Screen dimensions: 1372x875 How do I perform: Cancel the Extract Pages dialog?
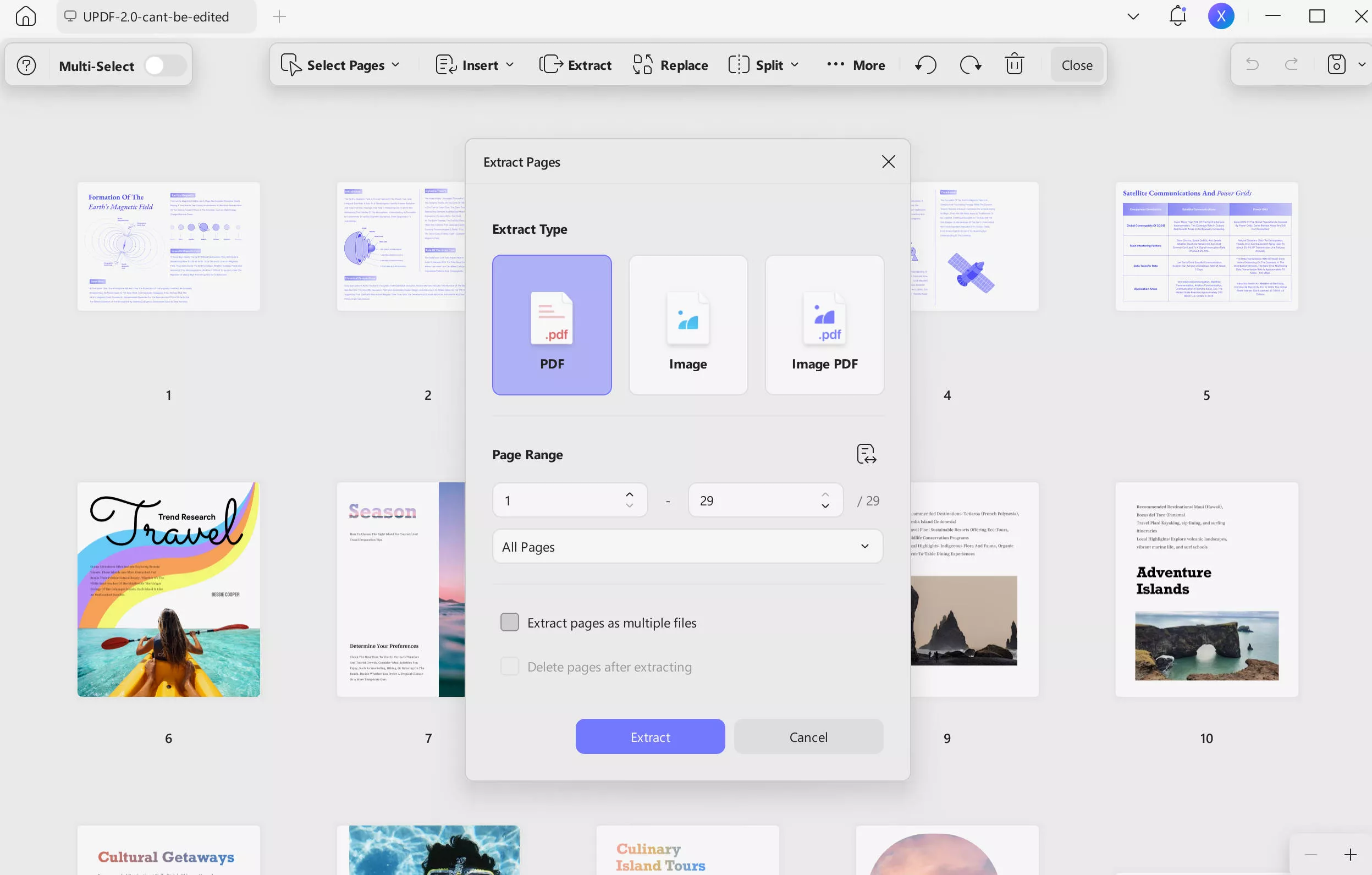pyautogui.click(x=808, y=736)
